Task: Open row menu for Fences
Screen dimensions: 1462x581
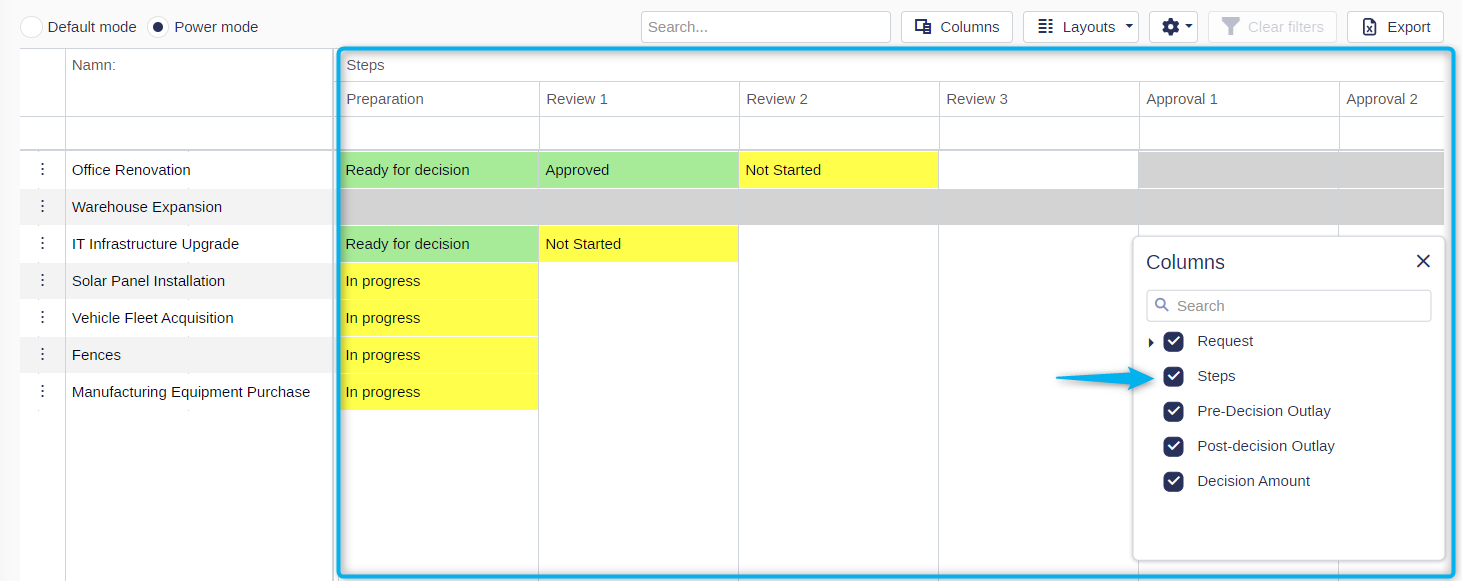Action: click(x=42, y=354)
